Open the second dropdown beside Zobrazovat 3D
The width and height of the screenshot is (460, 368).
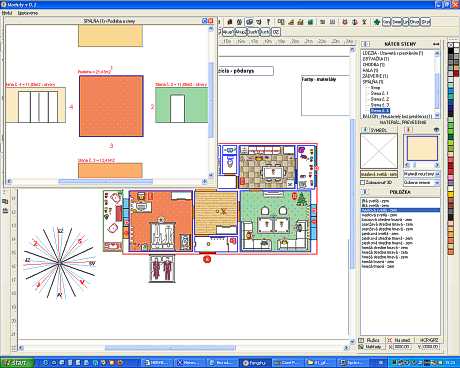tap(422, 183)
